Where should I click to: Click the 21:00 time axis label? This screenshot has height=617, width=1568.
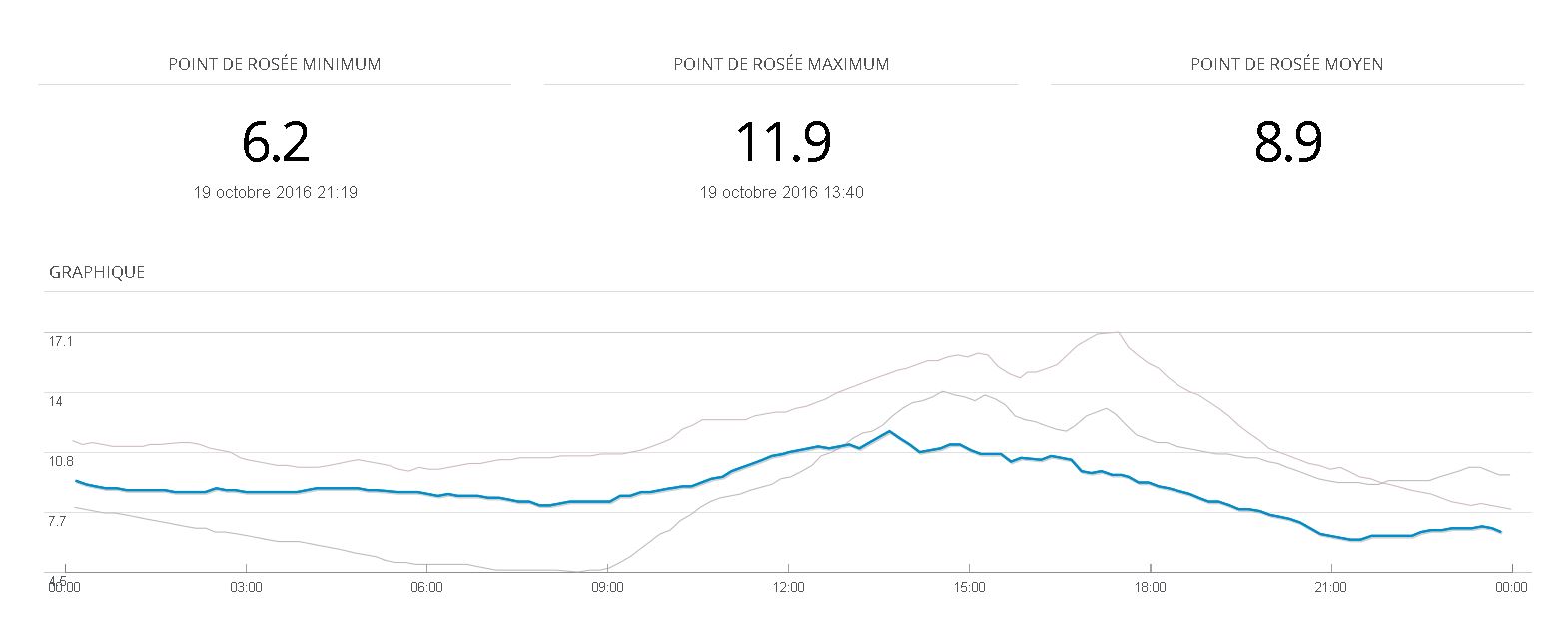click(x=1331, y=587)
